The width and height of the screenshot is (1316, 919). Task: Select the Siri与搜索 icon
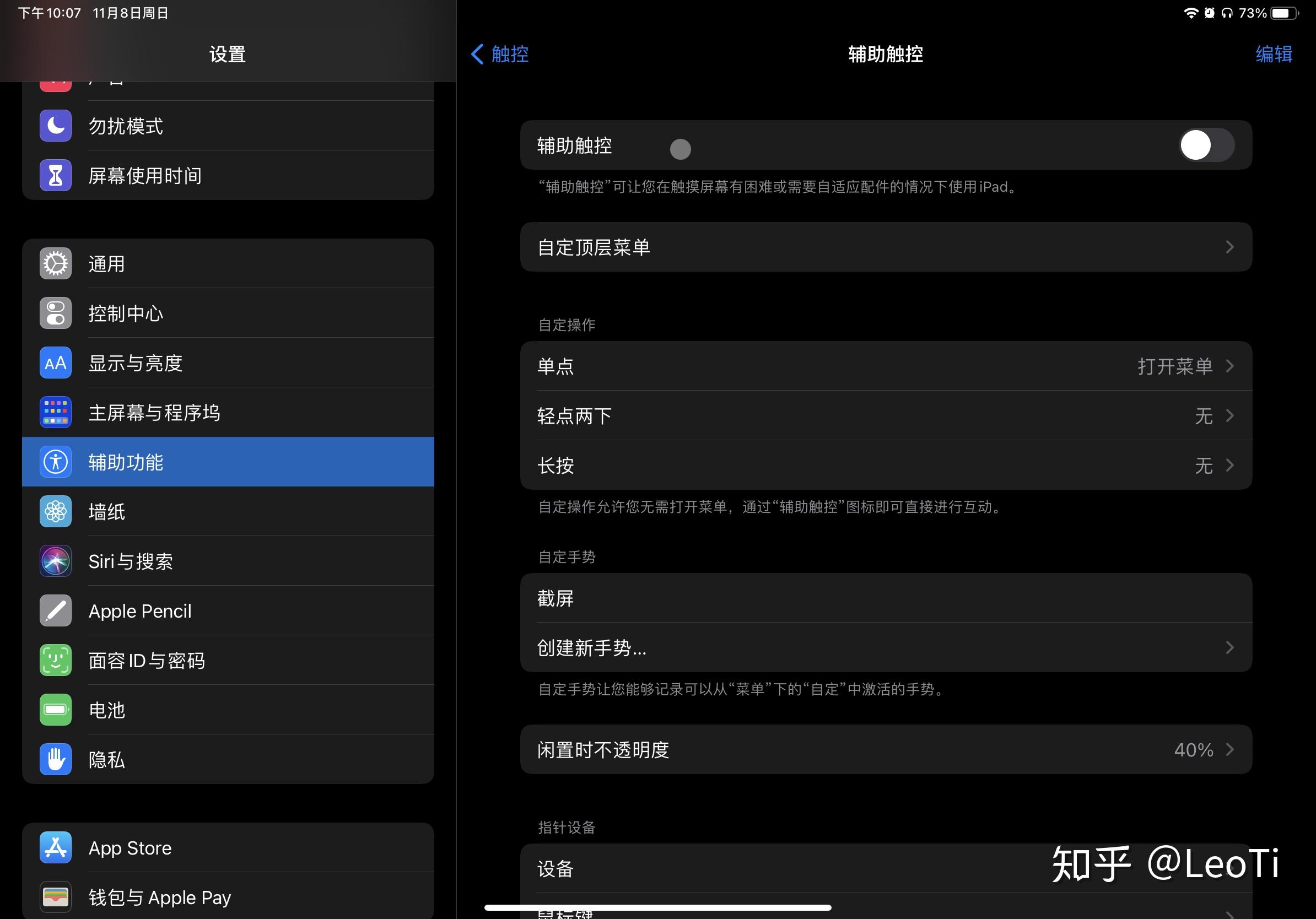[55, 561]
